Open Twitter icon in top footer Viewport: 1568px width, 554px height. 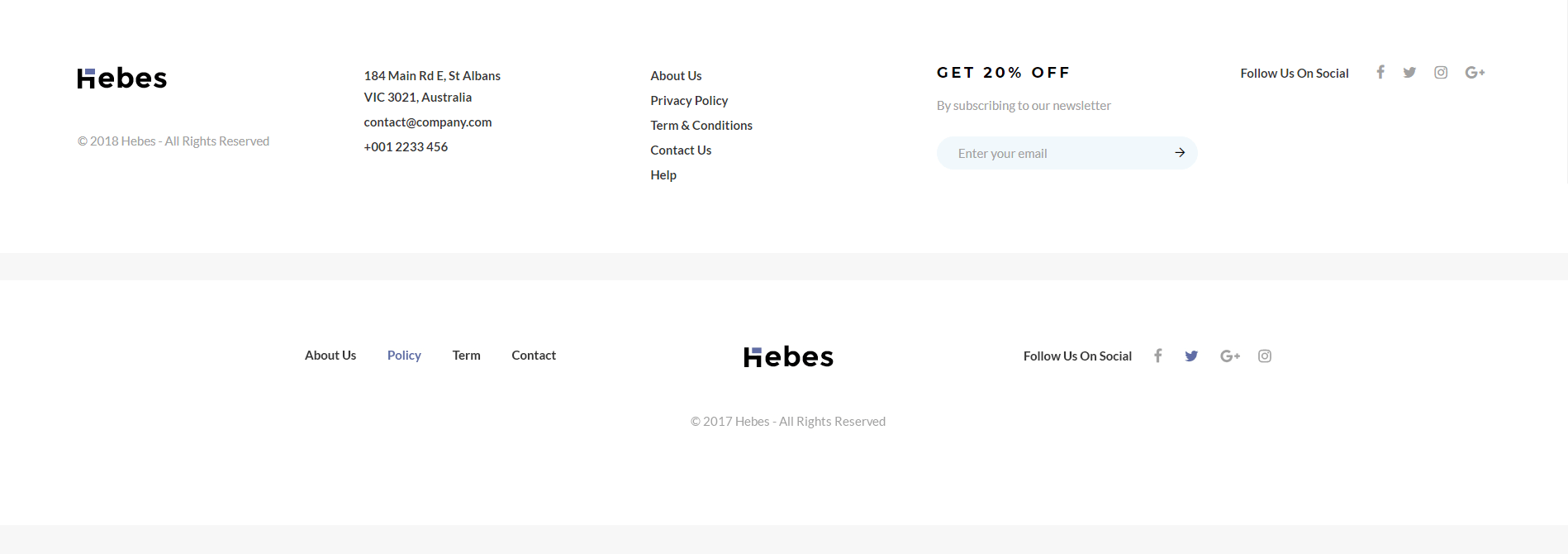point(1409,73)
